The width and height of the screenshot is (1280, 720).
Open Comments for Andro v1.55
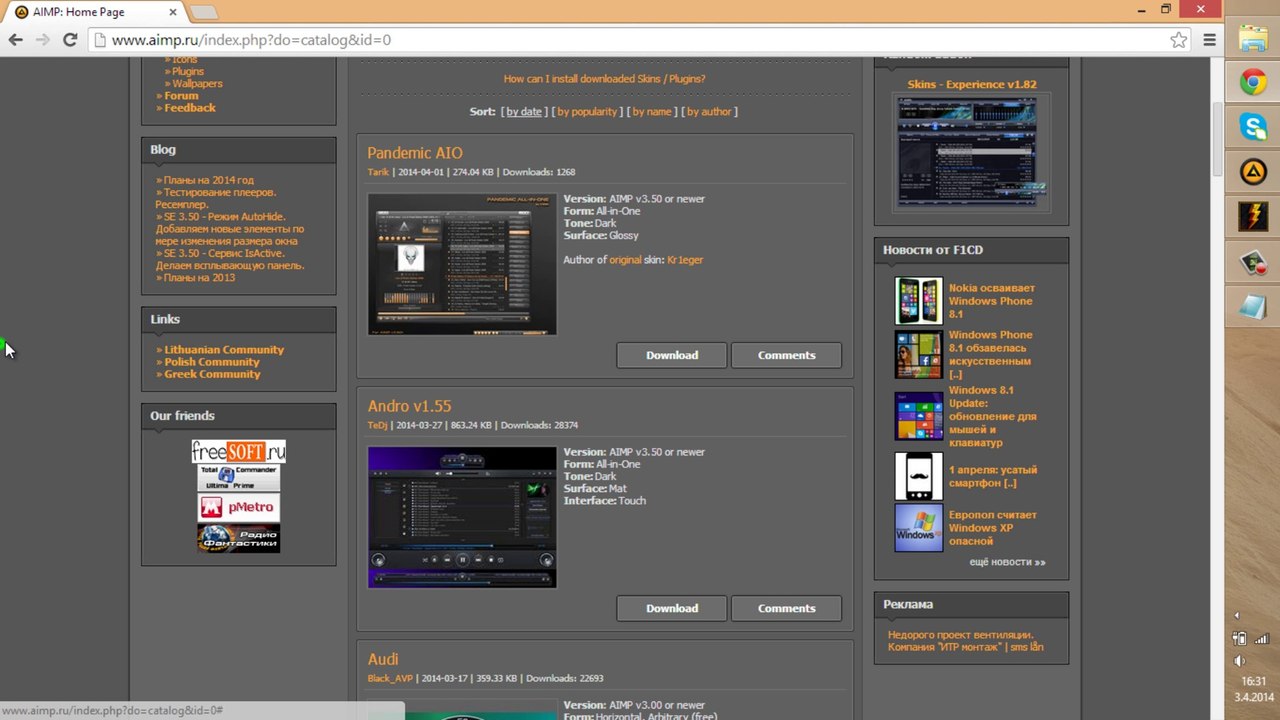coord(786,608)
